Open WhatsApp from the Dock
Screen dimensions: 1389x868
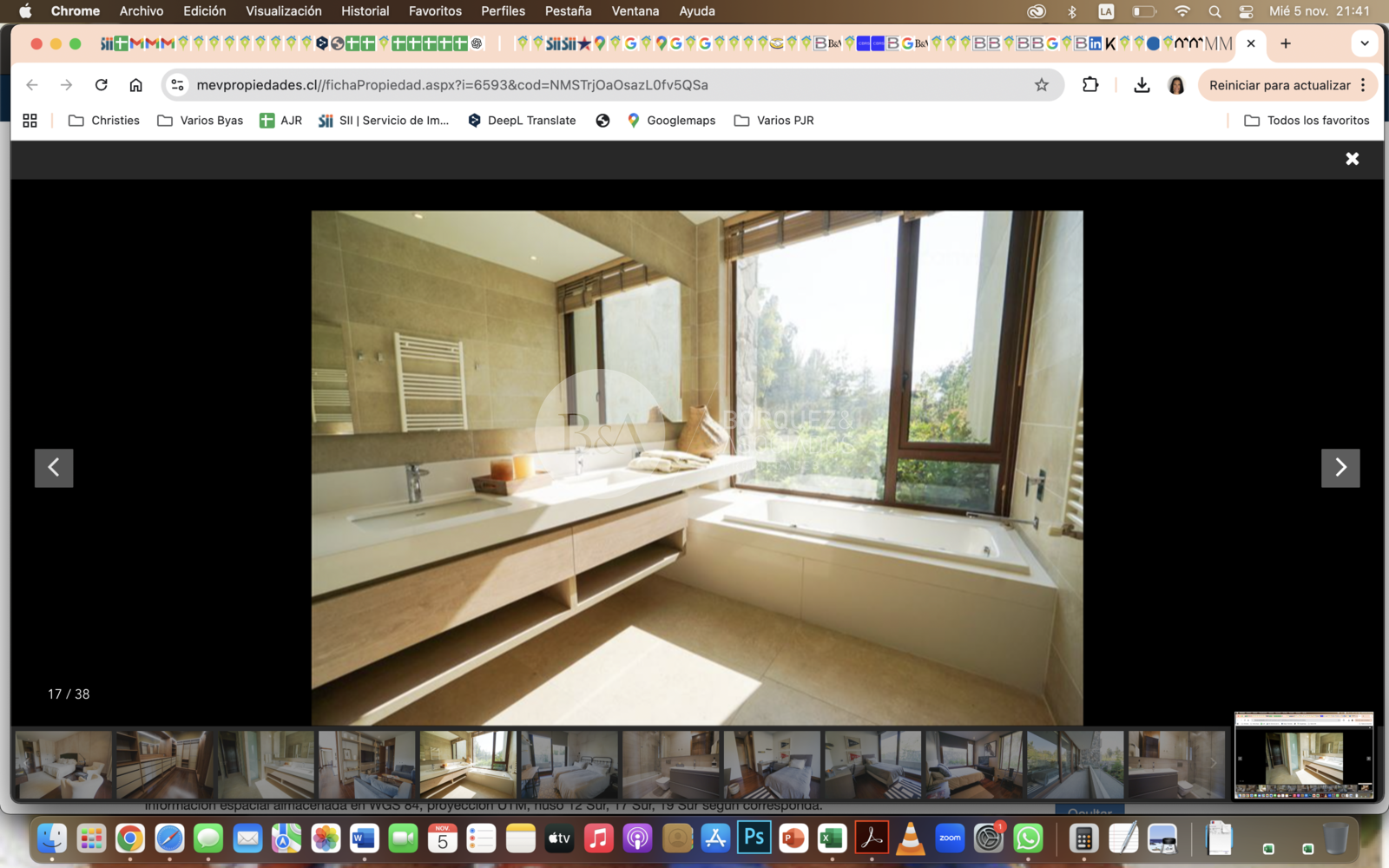pyautogui.click(x=1028, y=838)
